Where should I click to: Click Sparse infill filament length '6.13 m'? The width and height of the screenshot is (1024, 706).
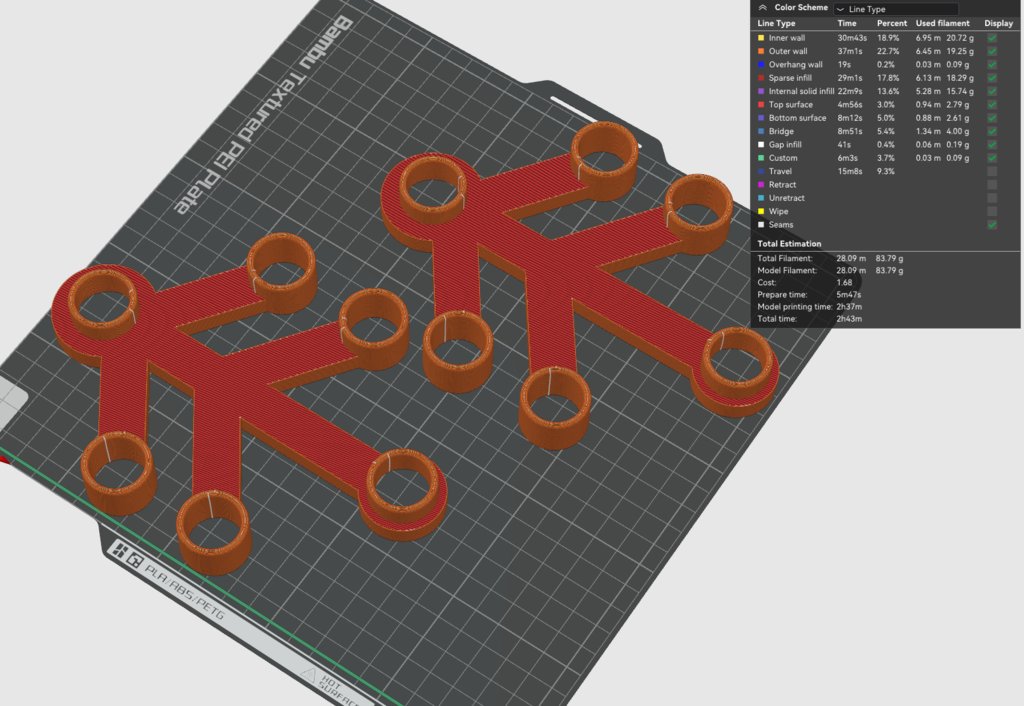pyautogui.click(x=928, y=78)
